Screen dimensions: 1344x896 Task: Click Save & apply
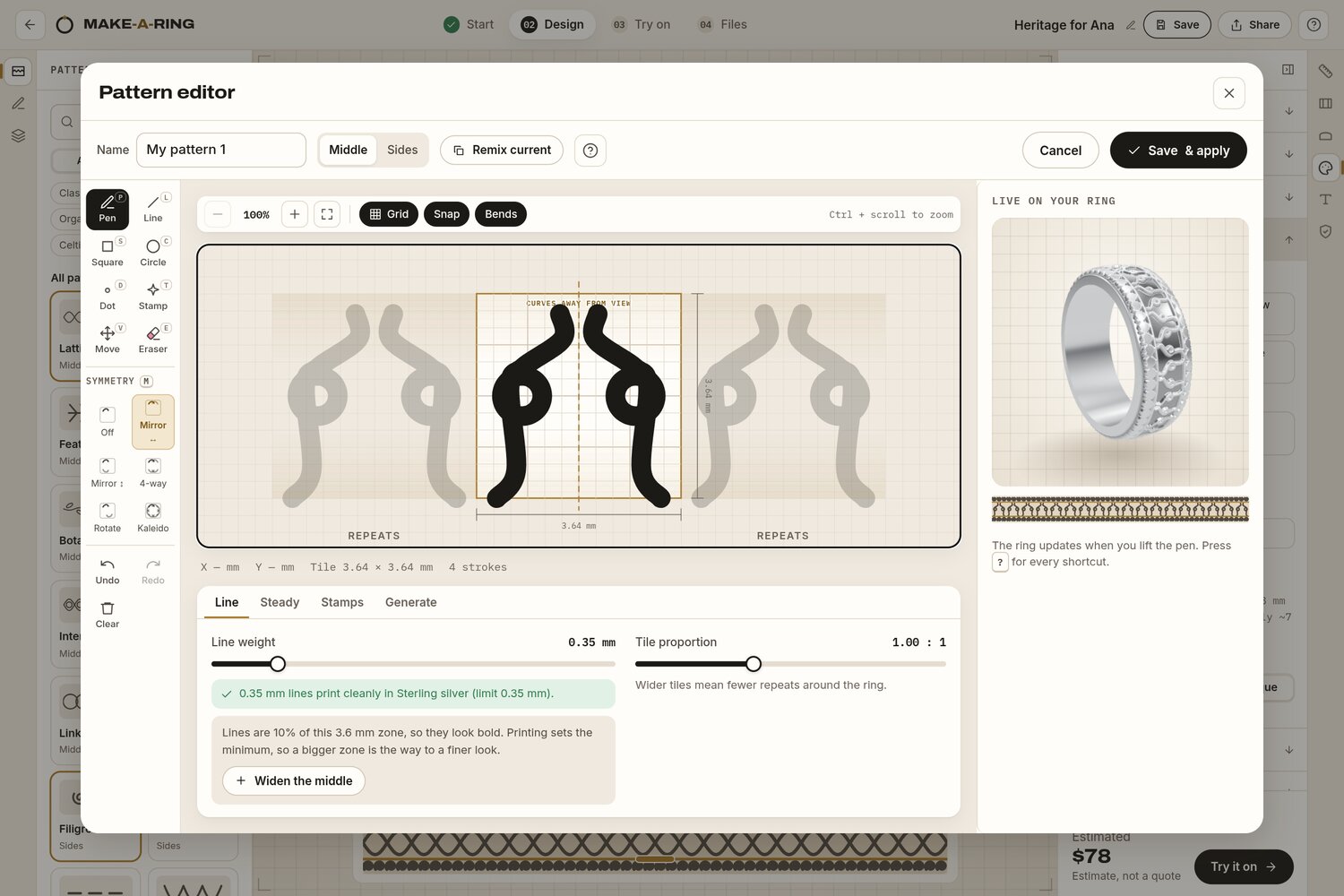[x=1178, y=151]
